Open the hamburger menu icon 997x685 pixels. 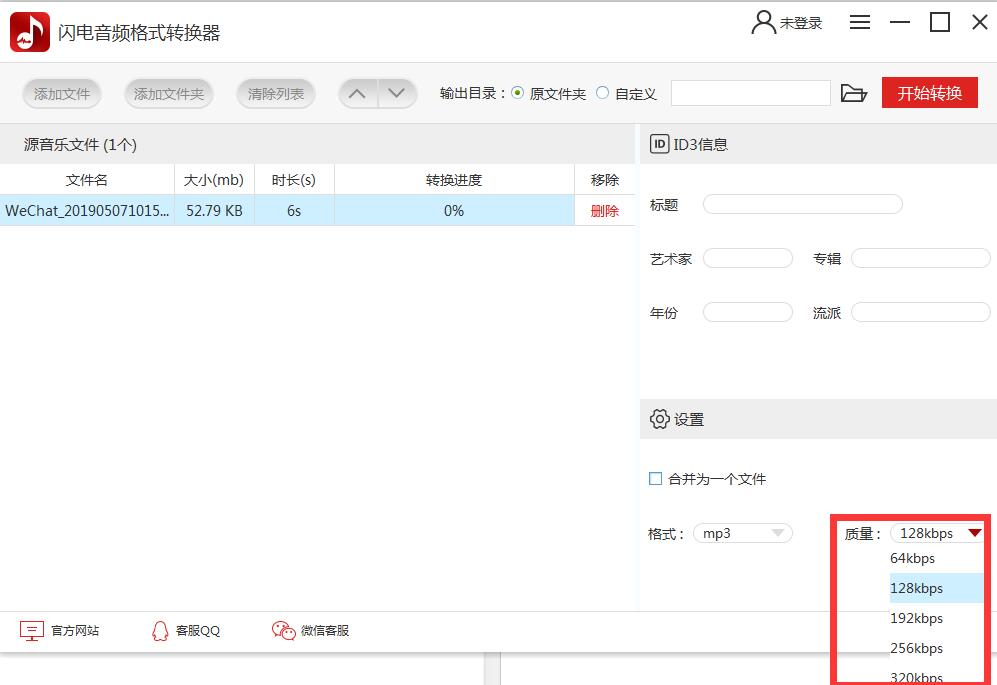[x=859, y=22]
